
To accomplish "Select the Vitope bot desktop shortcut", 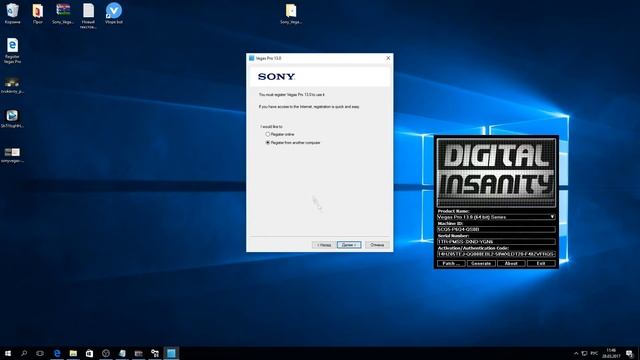I will 114,13.
